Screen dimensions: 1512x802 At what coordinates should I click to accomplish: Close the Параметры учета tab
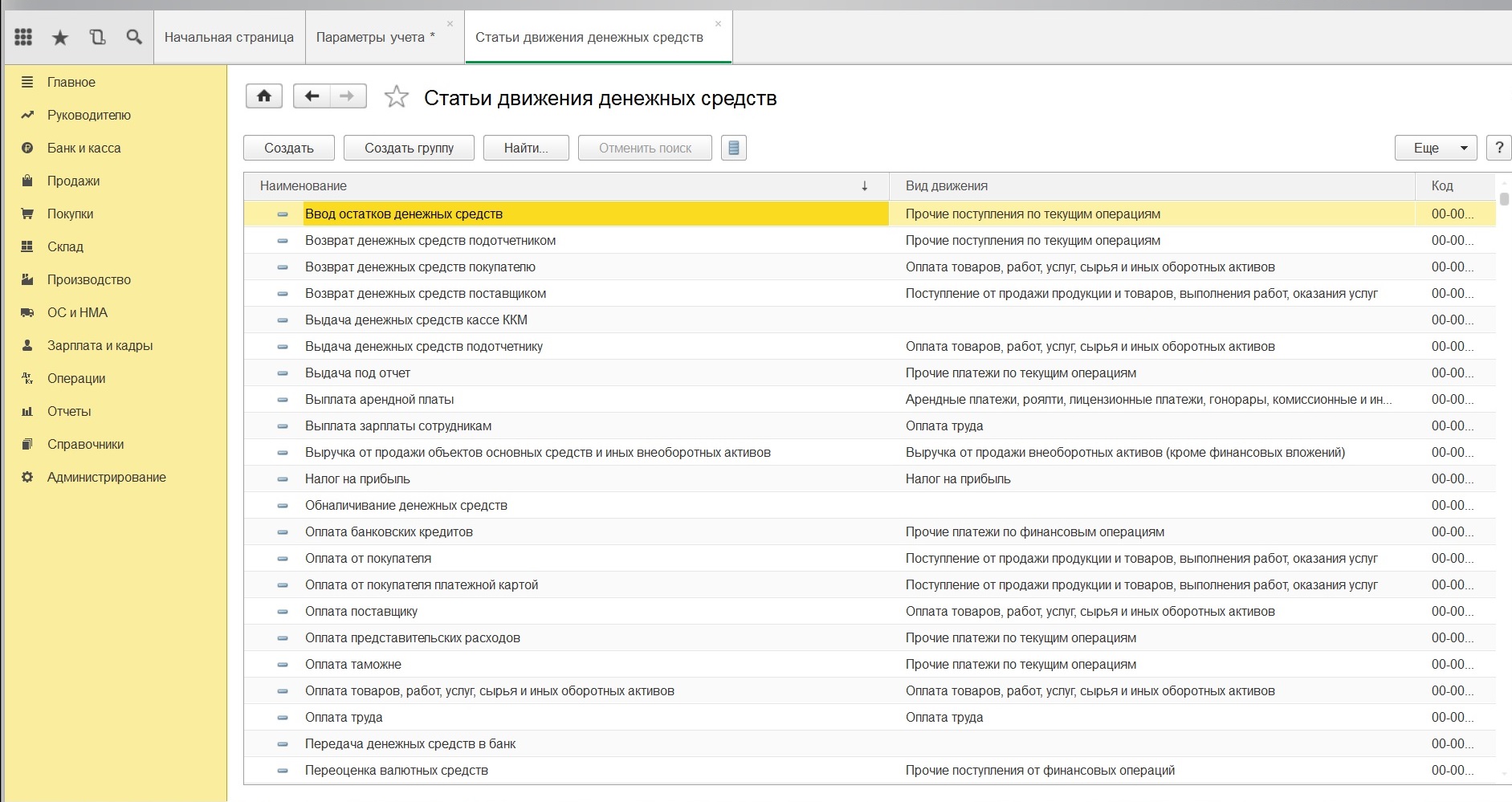click(450, 23)
